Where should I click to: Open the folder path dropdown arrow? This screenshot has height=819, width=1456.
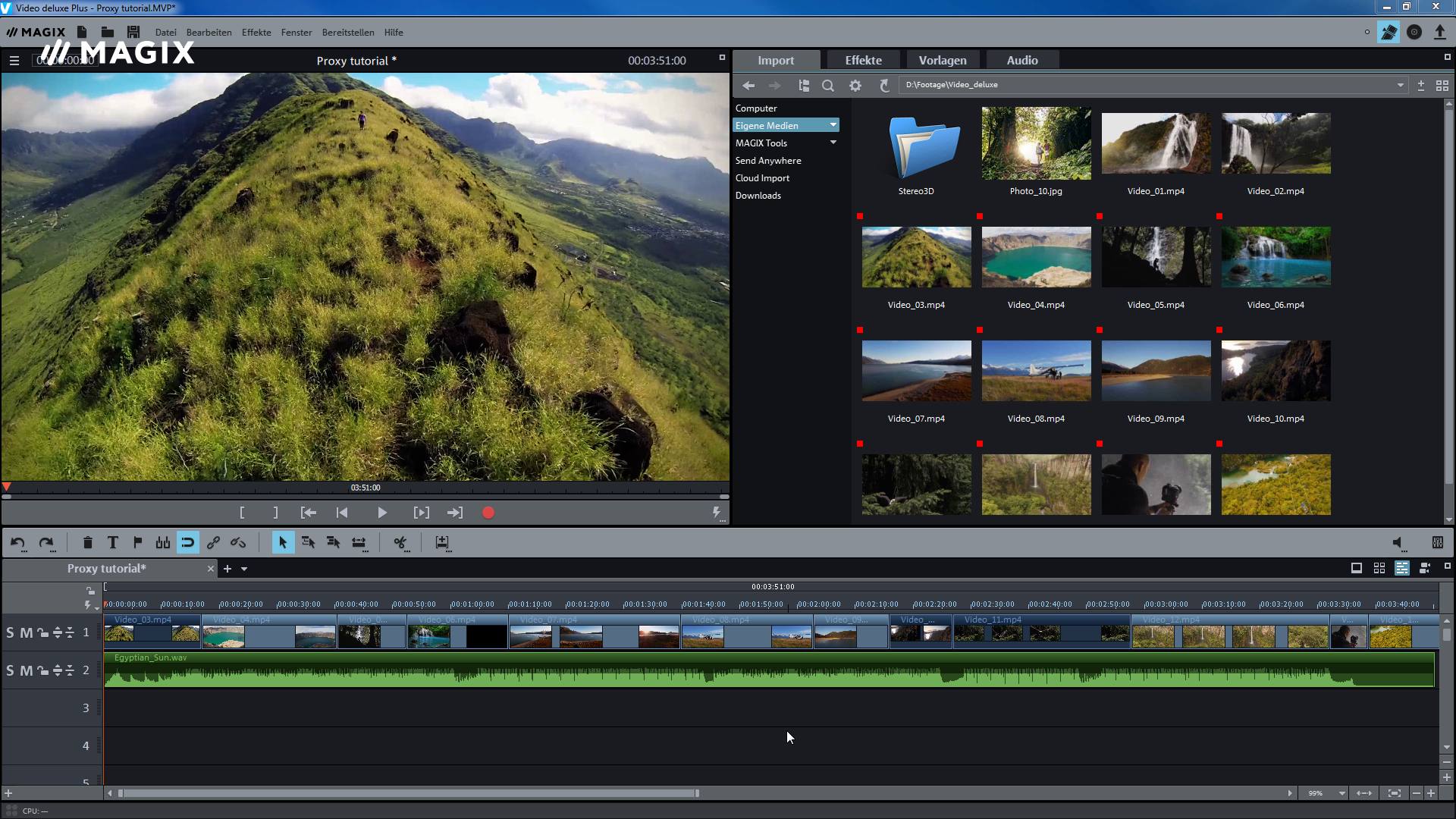point(1400,85)
